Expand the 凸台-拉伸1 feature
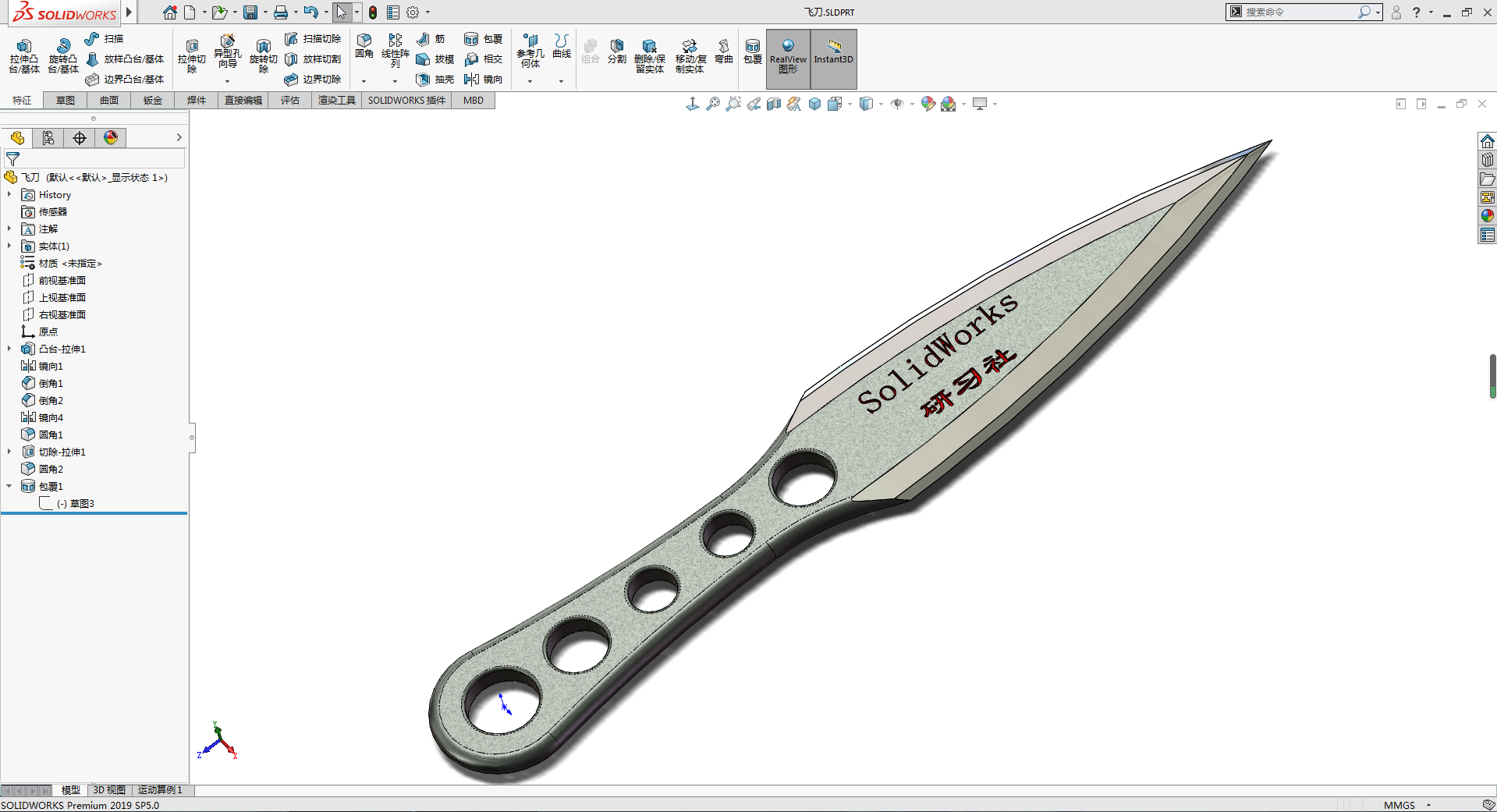 9,349
